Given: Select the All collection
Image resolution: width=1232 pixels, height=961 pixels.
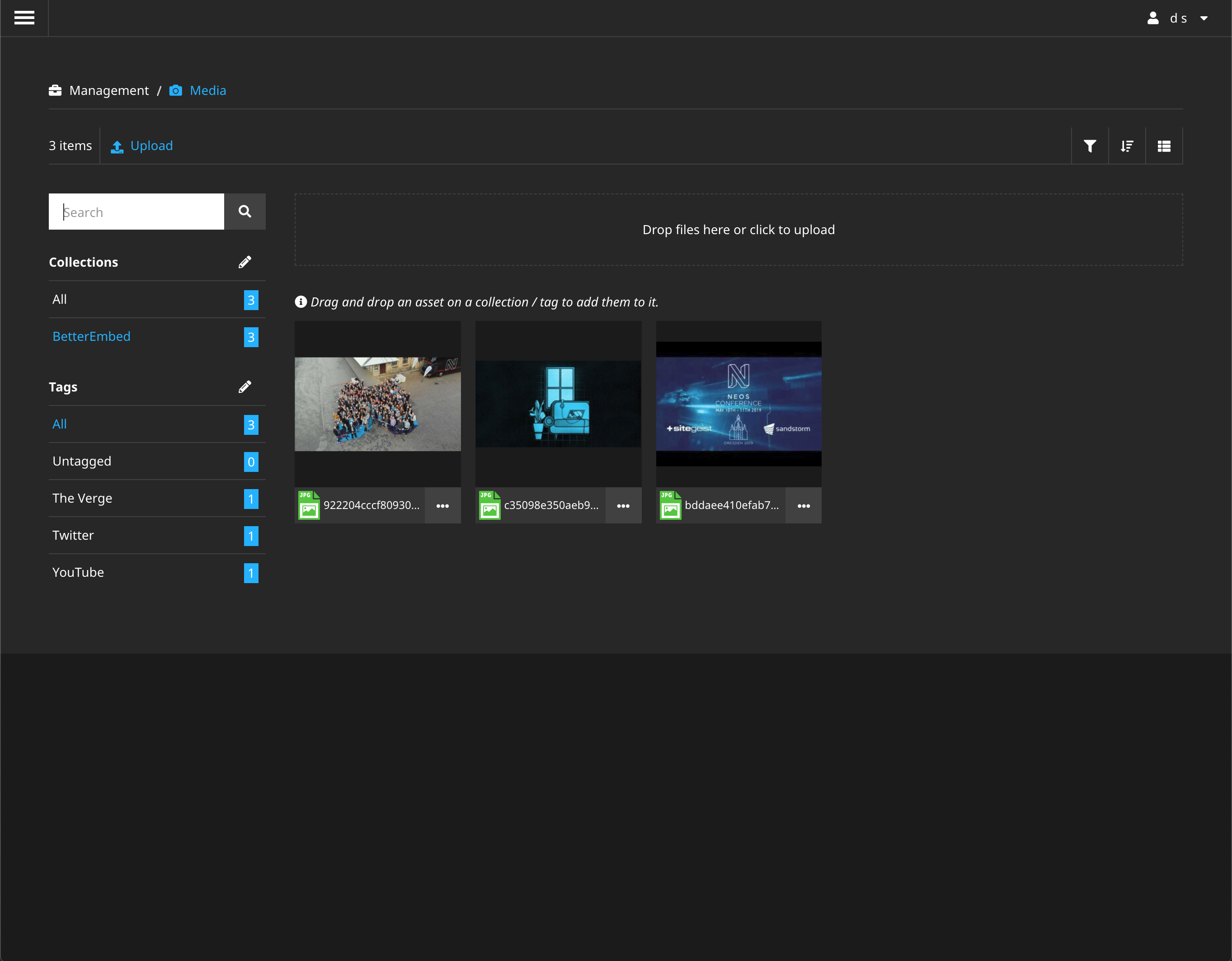Looking at the screenshot, I should click(157, 300).
